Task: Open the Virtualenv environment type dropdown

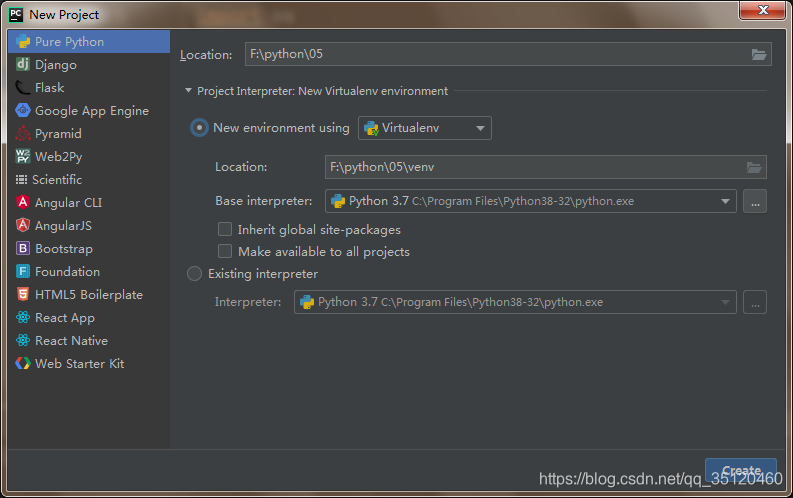Action: coord(425,128)
